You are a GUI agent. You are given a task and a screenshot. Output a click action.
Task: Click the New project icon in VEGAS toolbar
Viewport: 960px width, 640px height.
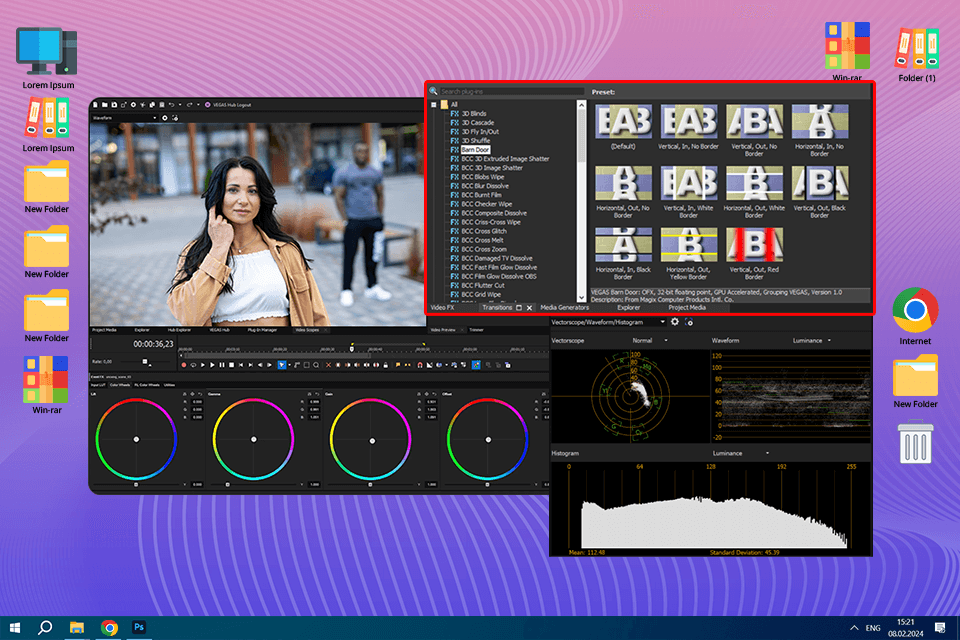[x=95, y=105]
